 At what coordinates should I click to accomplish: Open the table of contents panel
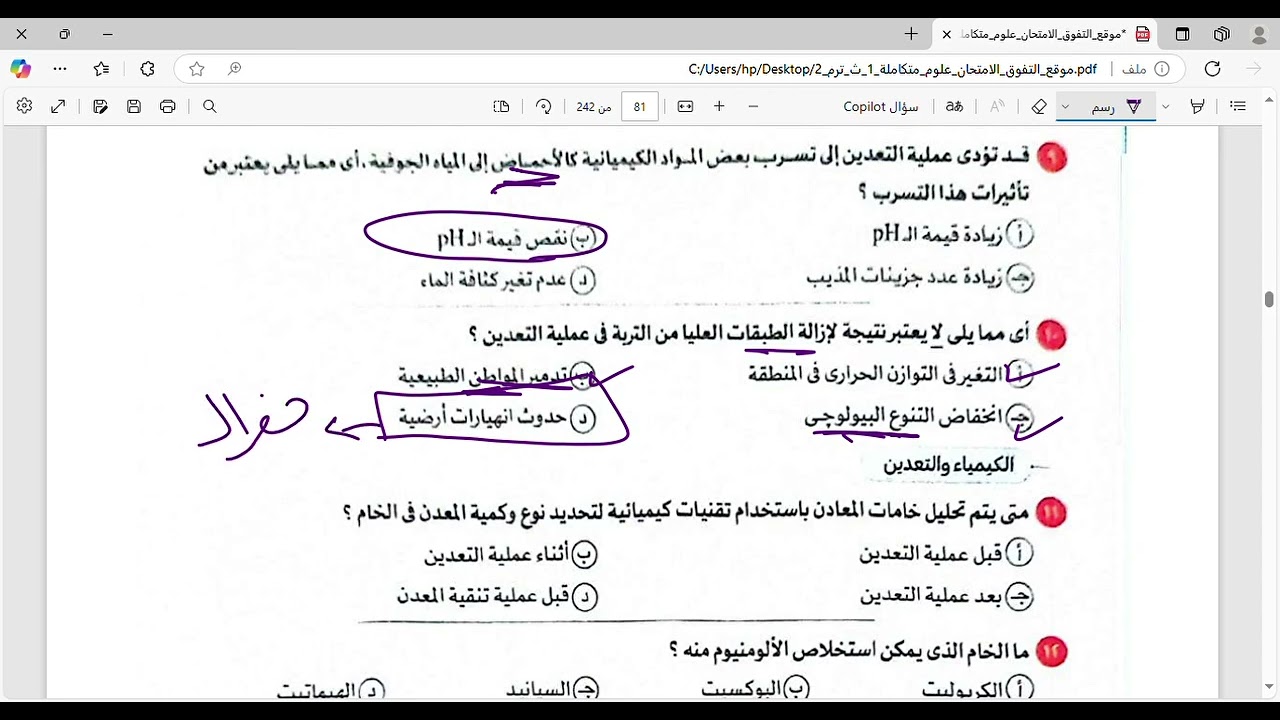1238,106
